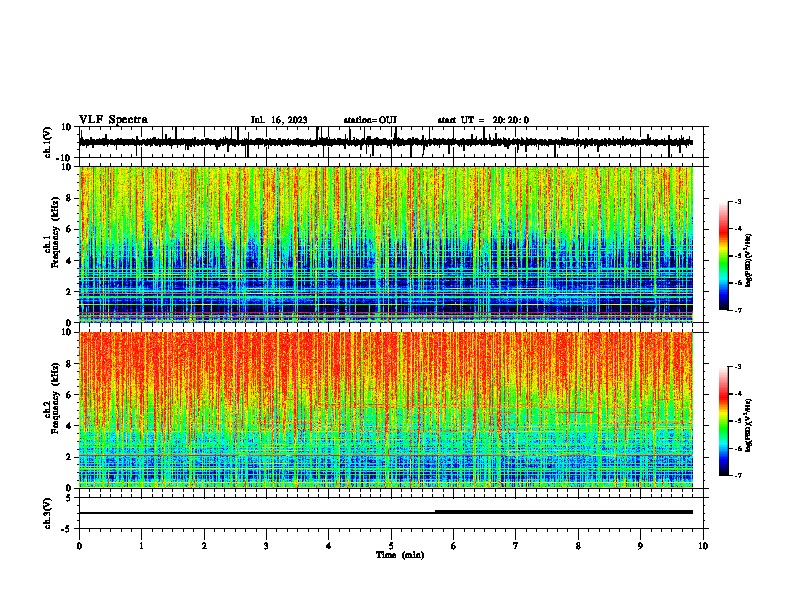Click ch.1 frequency axis tick "6"
Image resolution: width=792 pixels, height=612 pixels.
pos(69,229)
